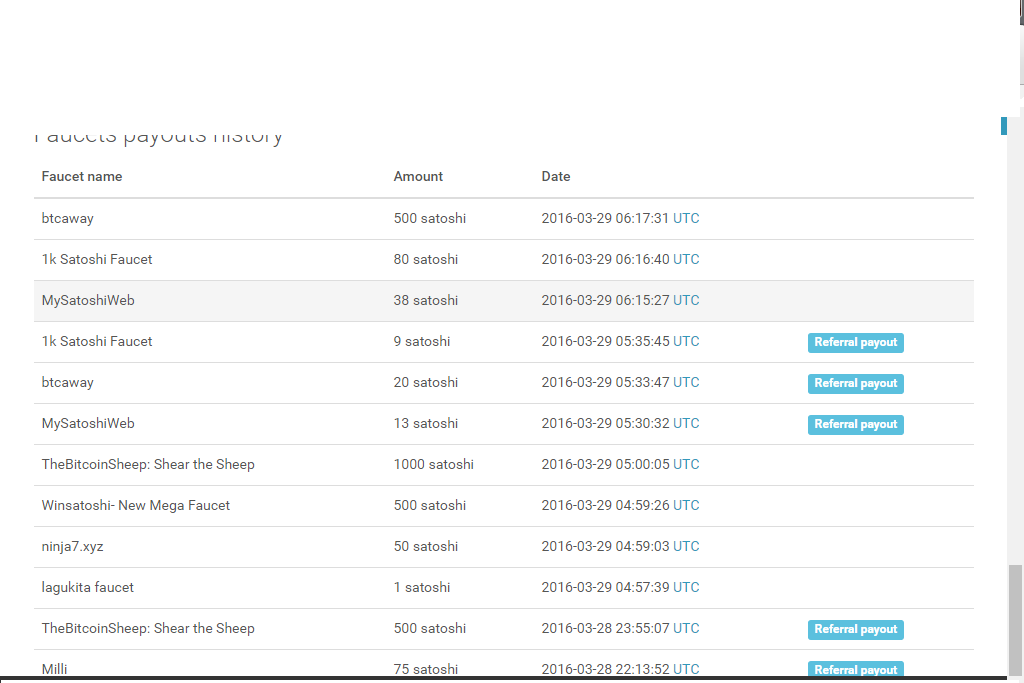This screenshot has width=1024, height=683.
Task: Select UTC link for TheBitcoinSheep 1000 satoshi payout
Action: pos(686,464)
